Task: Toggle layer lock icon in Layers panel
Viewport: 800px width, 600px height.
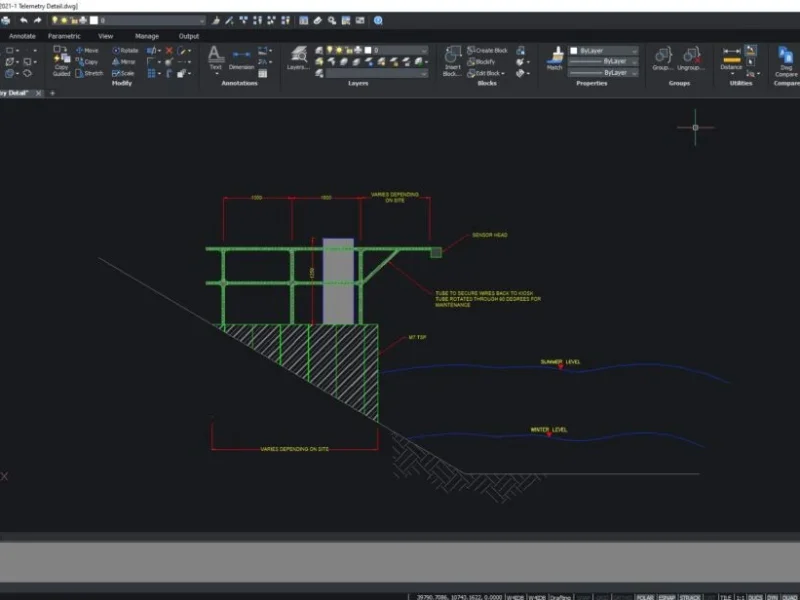Action: (349, 50)
